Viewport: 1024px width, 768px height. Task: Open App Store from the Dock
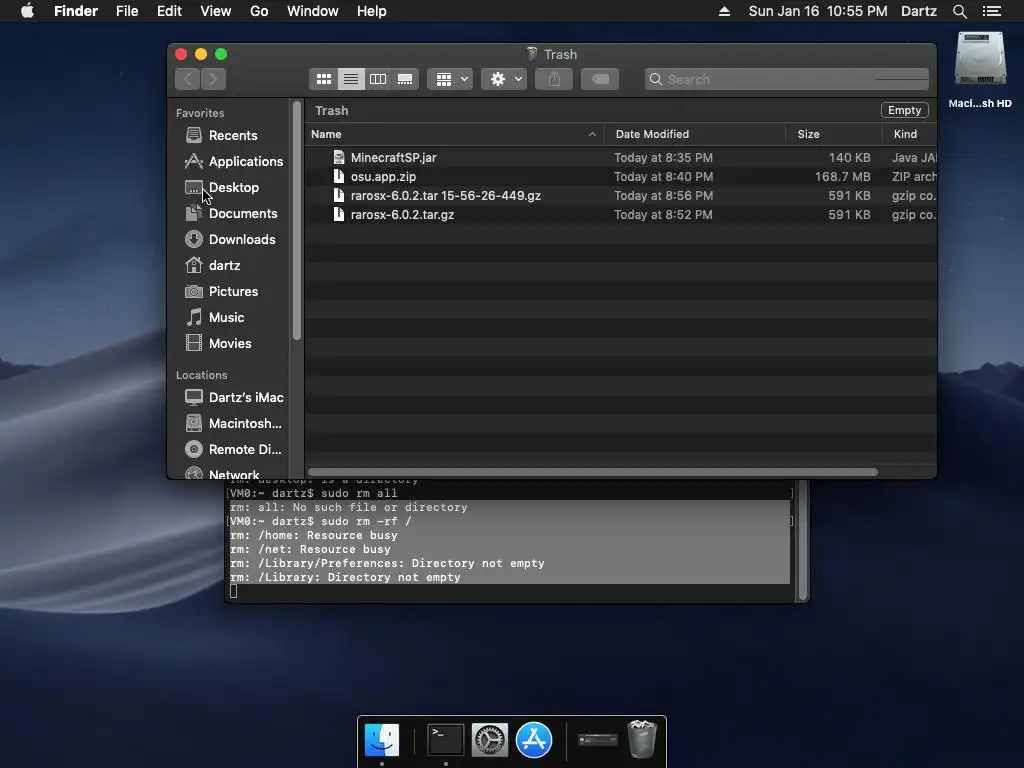tap(534, 740)
